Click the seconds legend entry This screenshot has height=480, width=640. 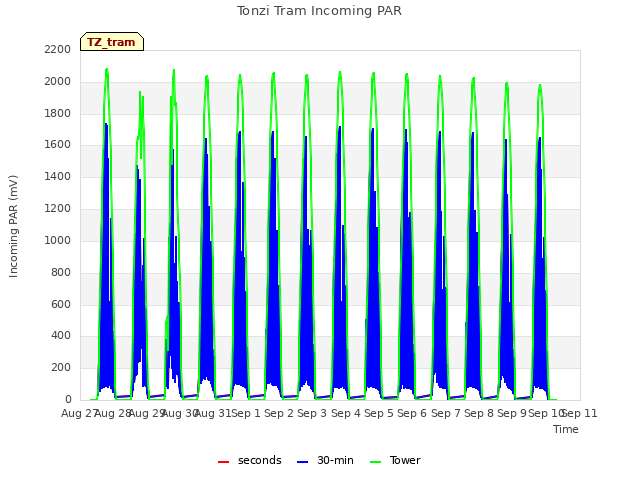pyautogui.click(x=249, y=460)
